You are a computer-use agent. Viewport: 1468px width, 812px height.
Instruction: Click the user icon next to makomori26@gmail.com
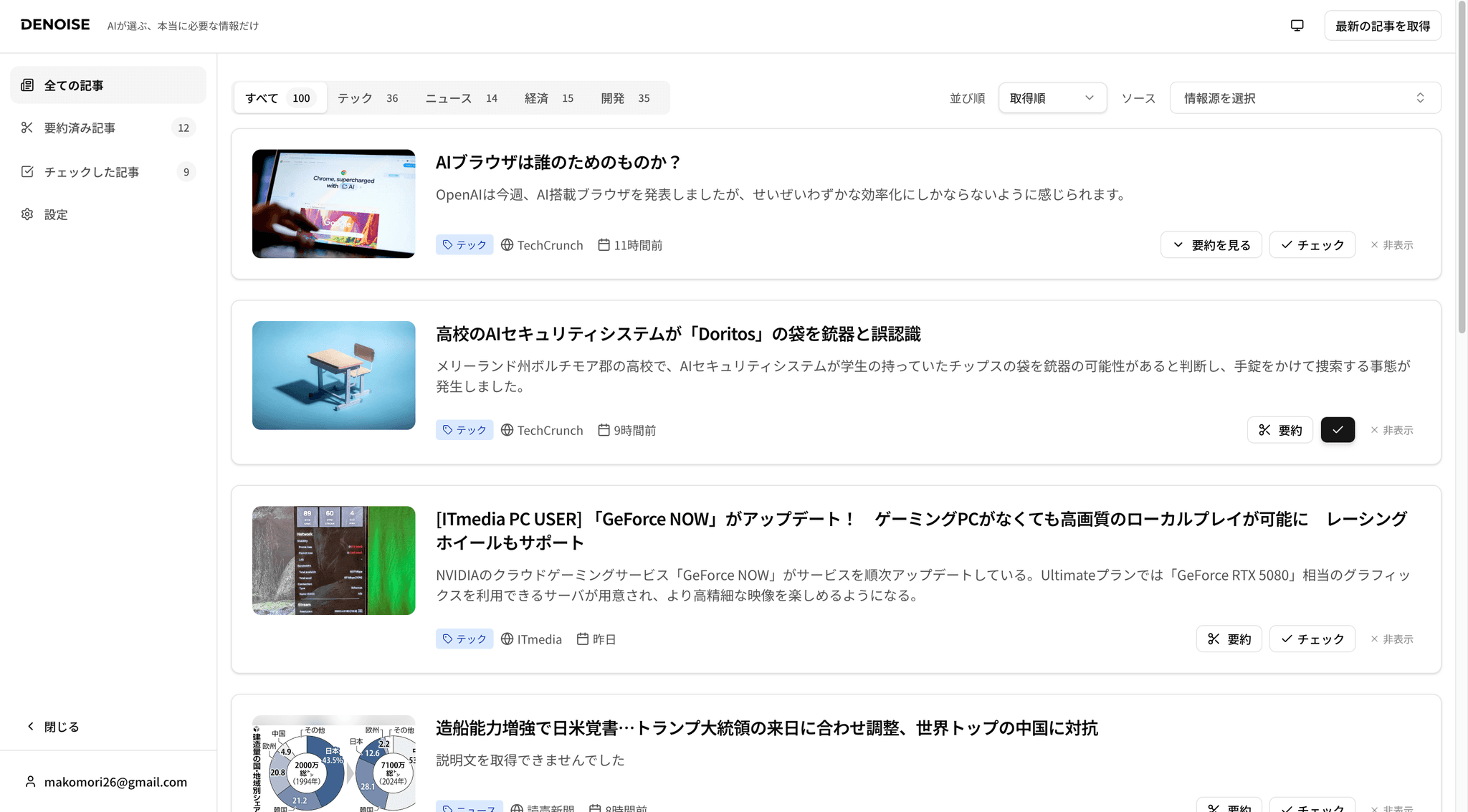[x=31, y=781]
